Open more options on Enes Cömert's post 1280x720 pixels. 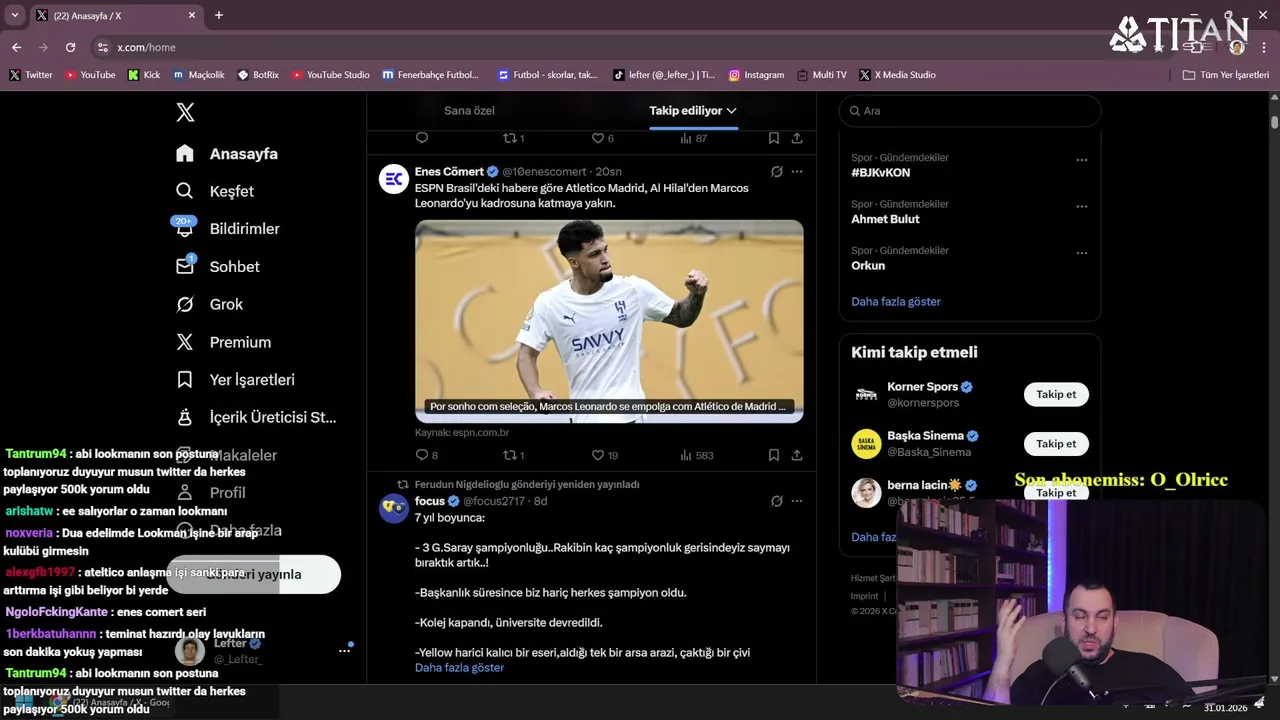(x=797, y=172)
